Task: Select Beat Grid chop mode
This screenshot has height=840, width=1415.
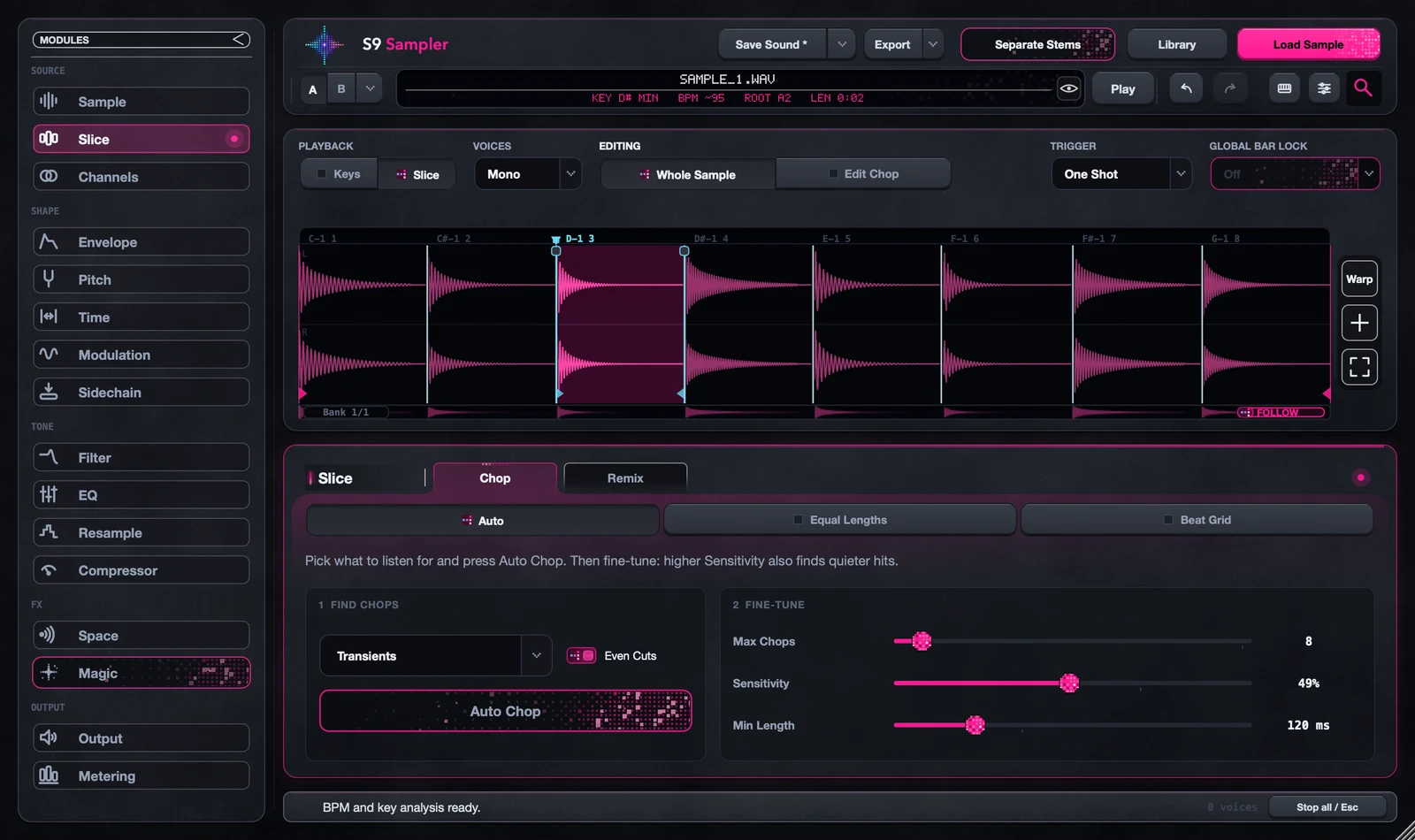Action: pos(1197,520)
